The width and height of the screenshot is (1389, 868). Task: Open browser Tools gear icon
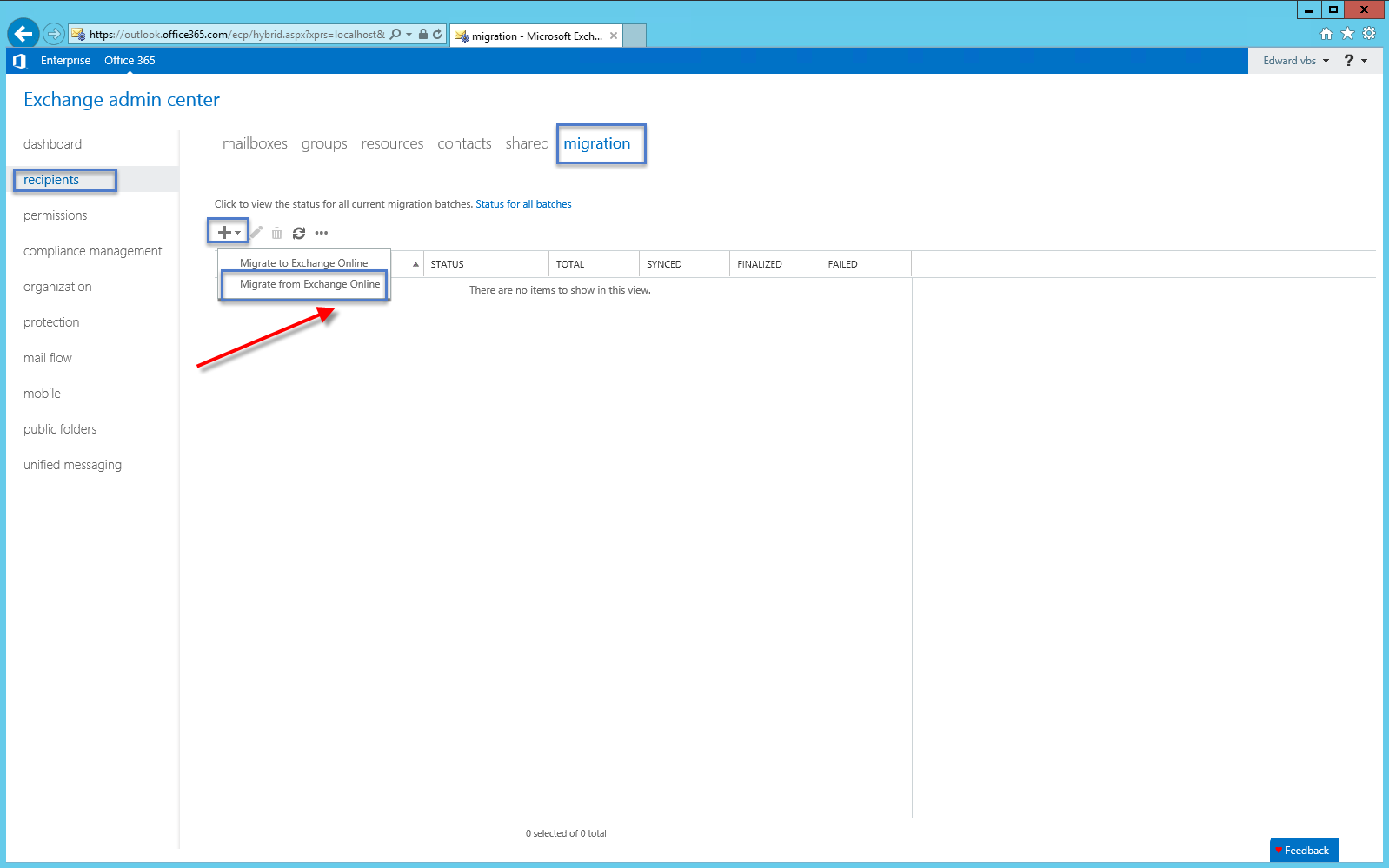pyautogui.click(x=1369, y=34)
